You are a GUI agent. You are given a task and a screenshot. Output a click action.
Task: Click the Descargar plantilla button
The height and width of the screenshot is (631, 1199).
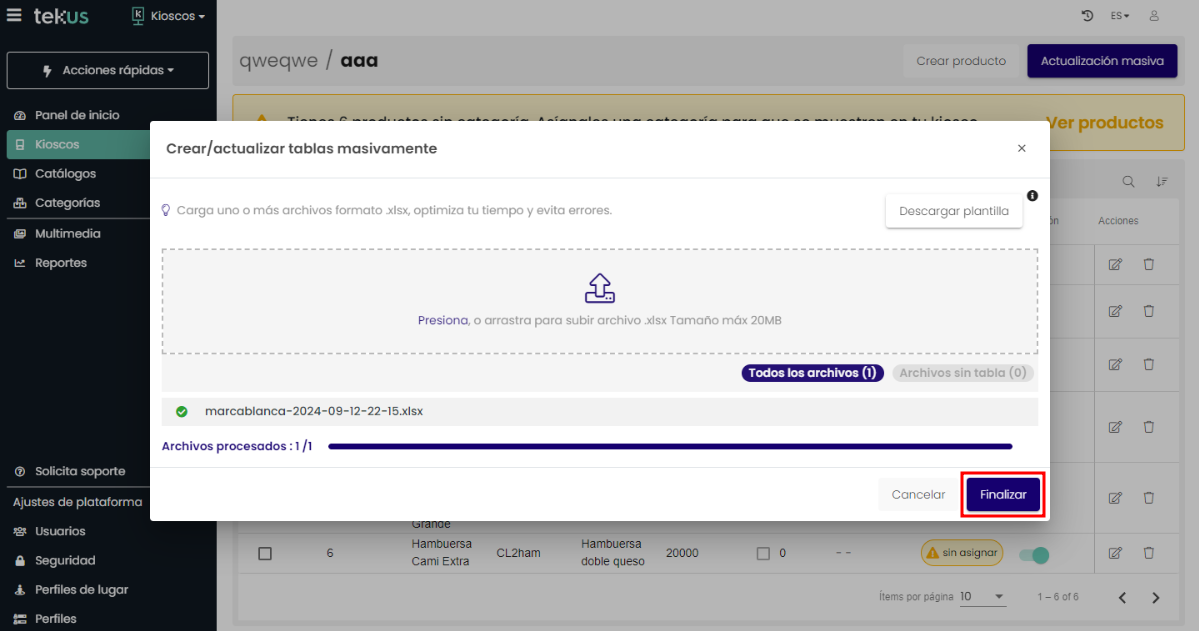point(953,211)
